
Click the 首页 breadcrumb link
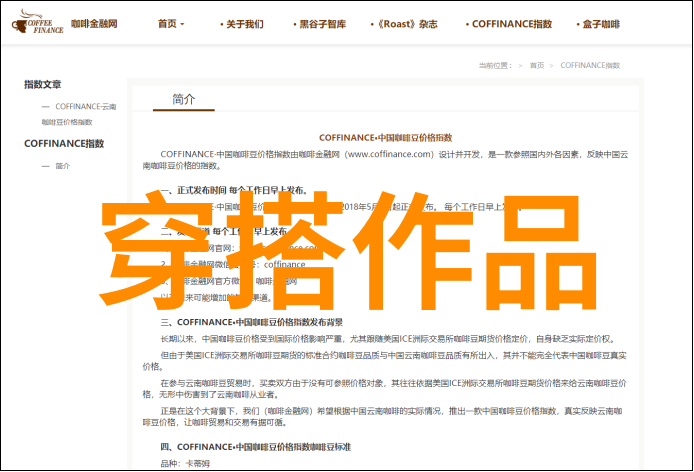pyautogui.click(x=537, y=66)
